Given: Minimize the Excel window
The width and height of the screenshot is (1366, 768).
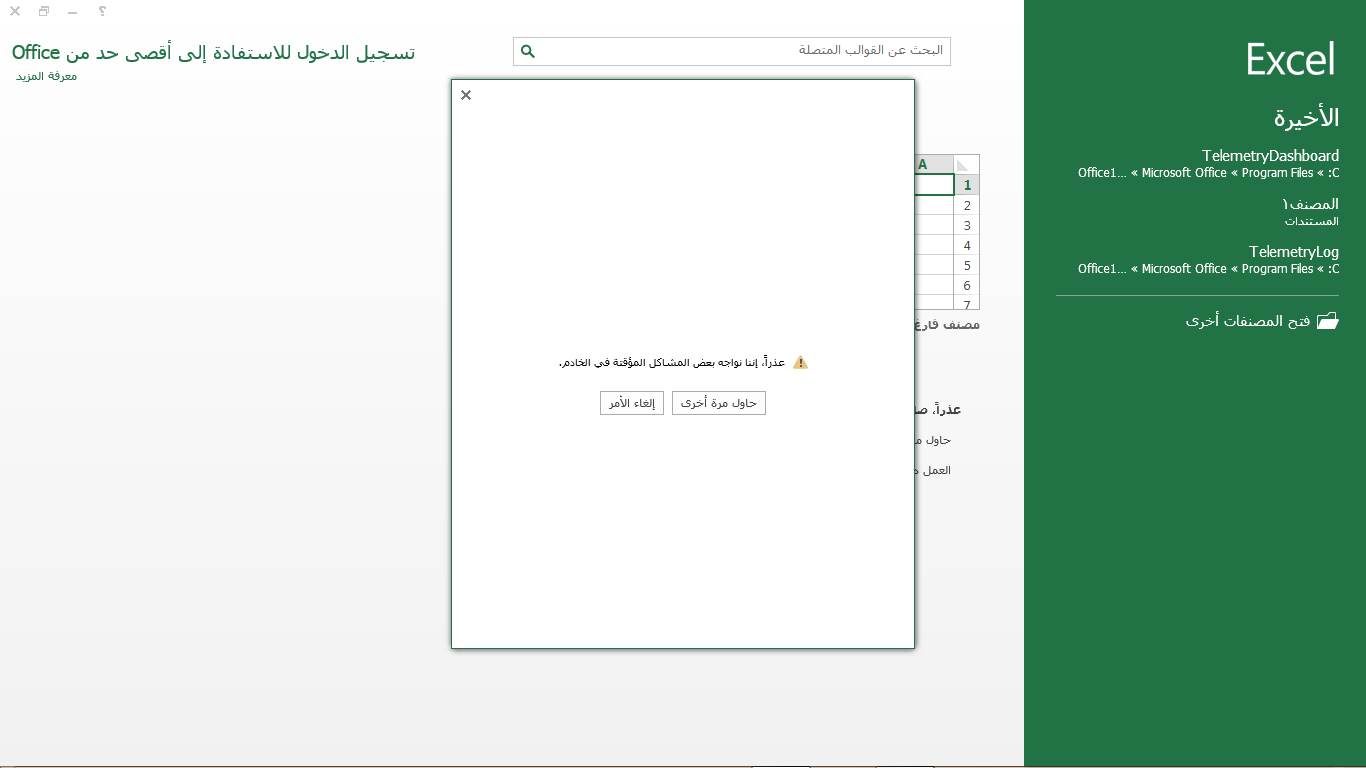Looking at the screenshot, I should [x=72, y=12].
